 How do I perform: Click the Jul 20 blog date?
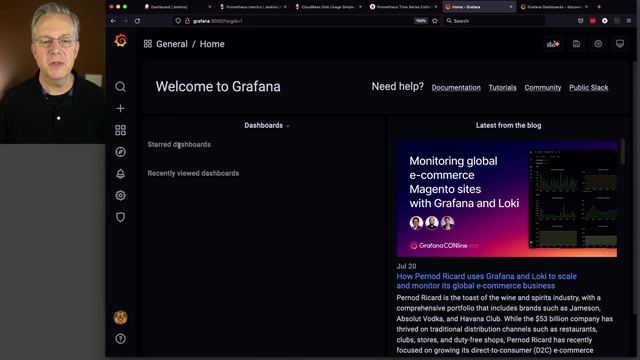click(406, 266)
